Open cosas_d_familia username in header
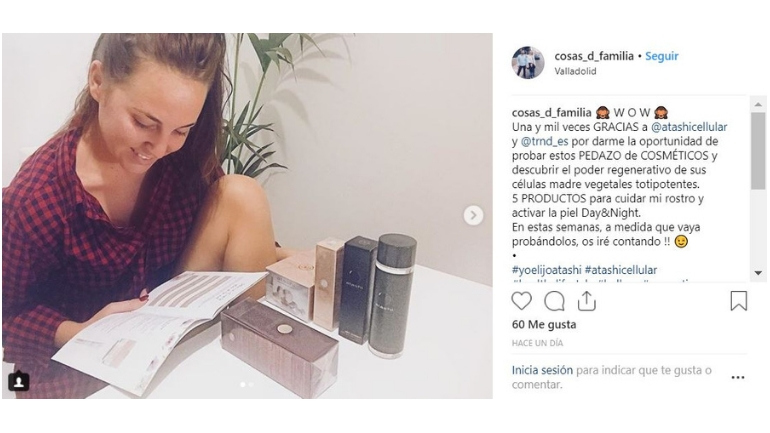 click(594, 56)
